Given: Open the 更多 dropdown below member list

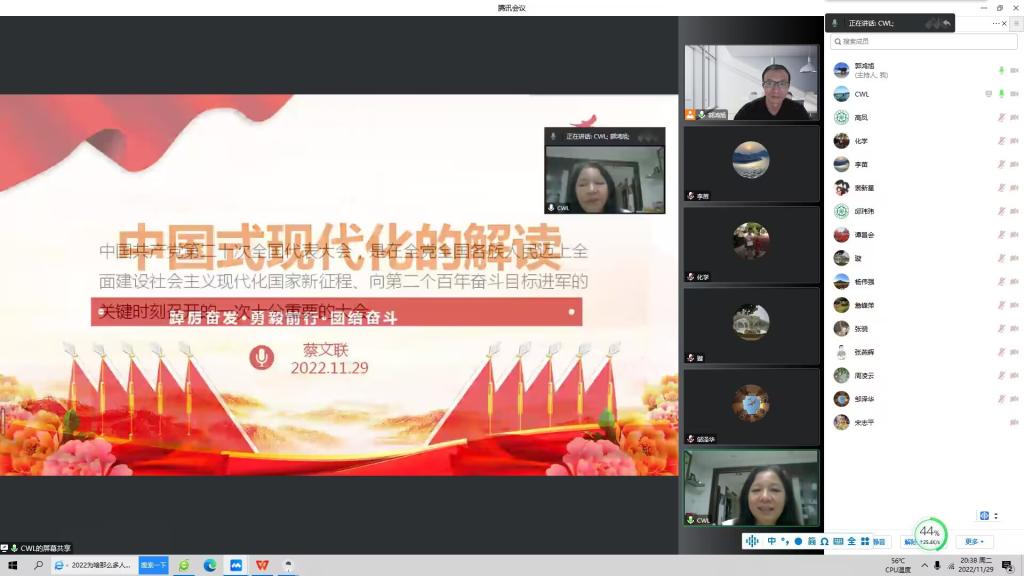Looking at the screenshot, I should coord(974,541).
